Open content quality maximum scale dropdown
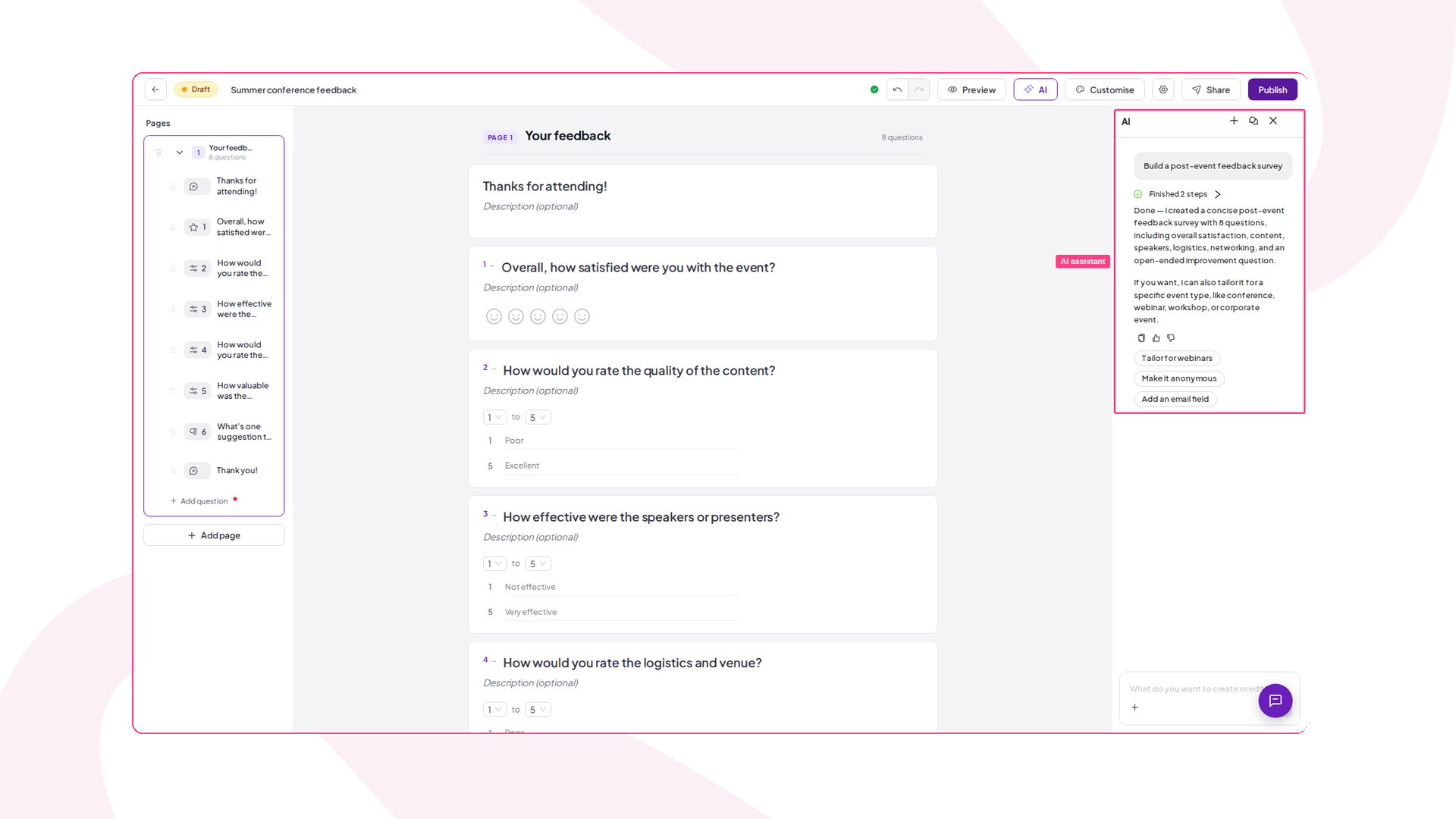The height and width of the screenshot is (819, 1456). [538, 417]
